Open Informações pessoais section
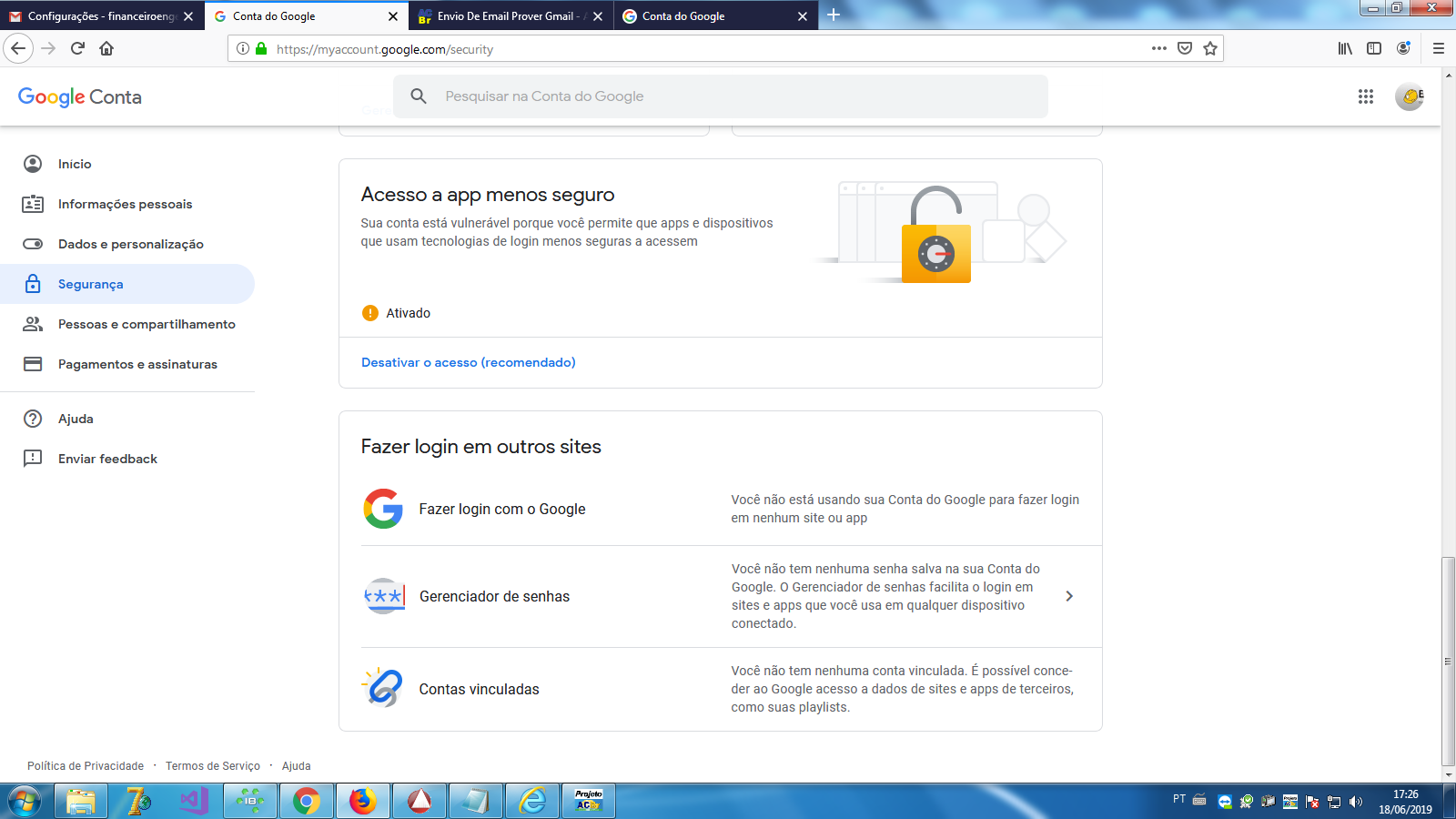Image resolution: width=1456 pixels, height=819 pixels. coord(127,204)
